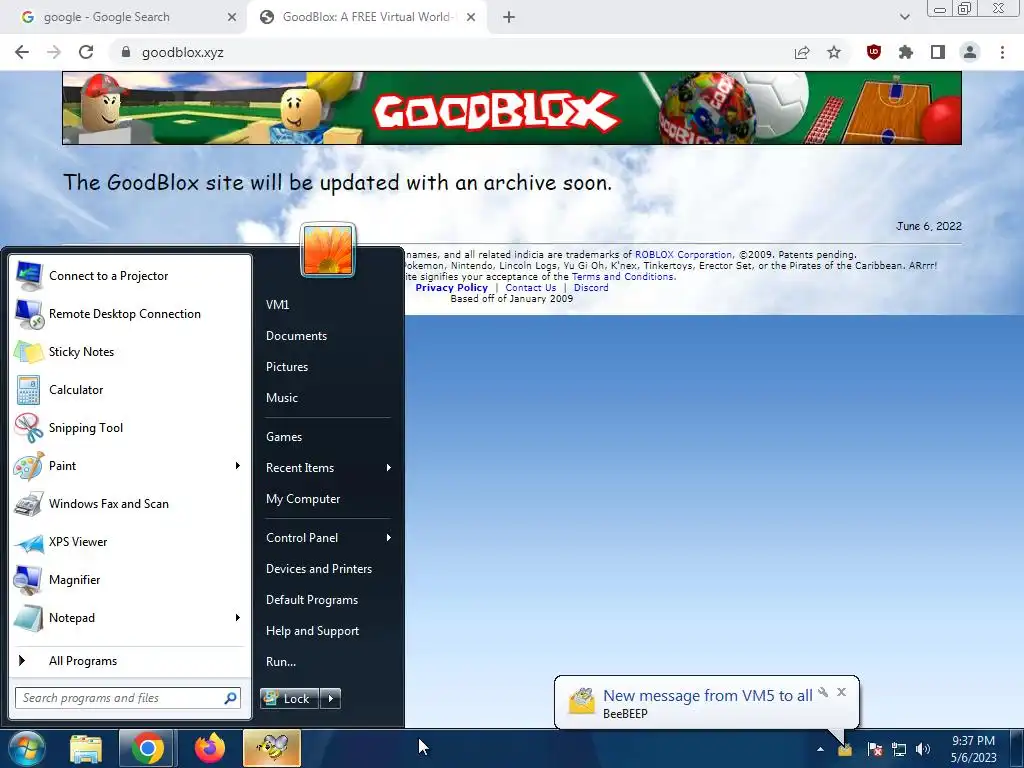Launch Remote Desktop Connection
The height and width of the screenshot is (768, 1024).
129,314
